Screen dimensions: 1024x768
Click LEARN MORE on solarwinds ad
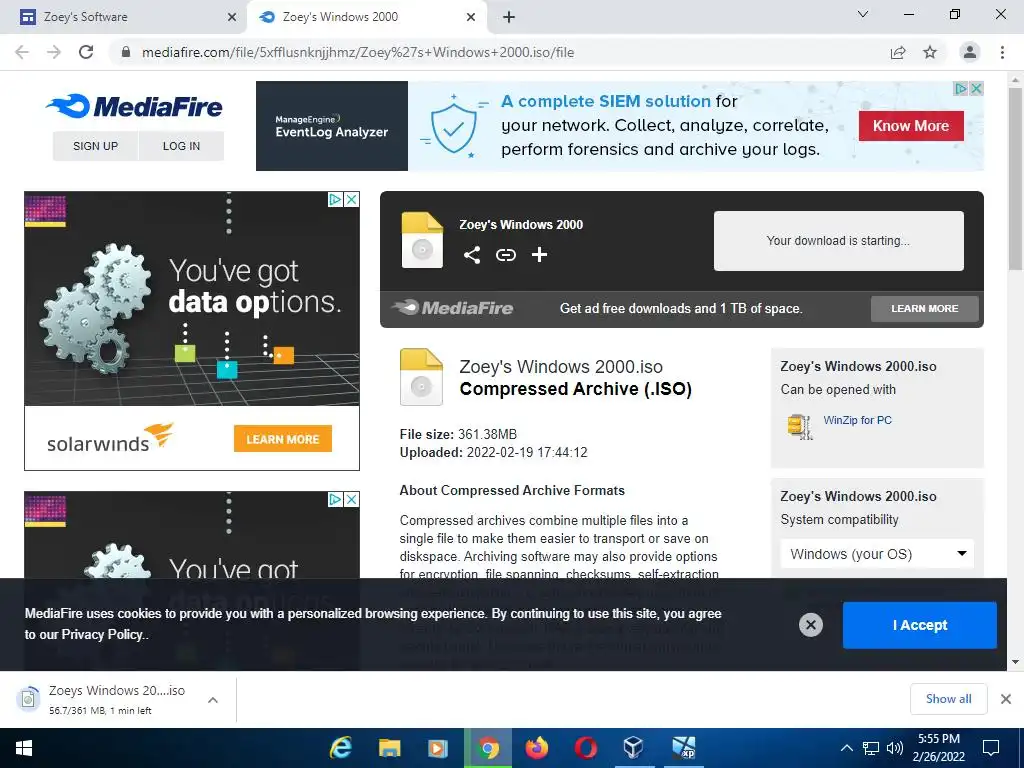[283, 439]
